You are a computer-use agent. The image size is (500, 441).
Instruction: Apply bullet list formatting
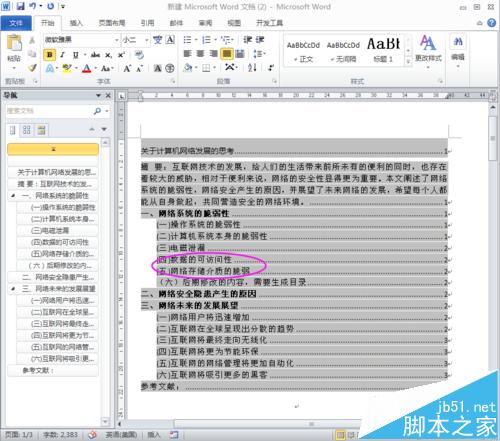188,40
